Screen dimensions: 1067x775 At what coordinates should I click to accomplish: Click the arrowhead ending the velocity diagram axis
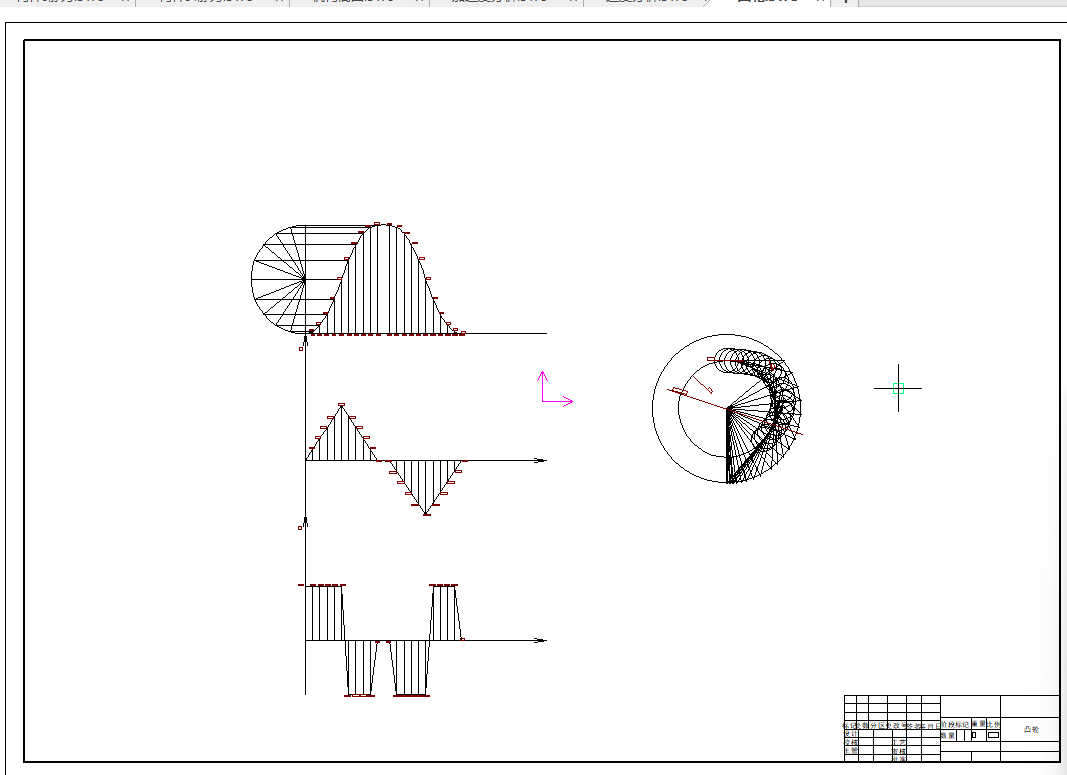pyautogui.click(x=541, y=460)
